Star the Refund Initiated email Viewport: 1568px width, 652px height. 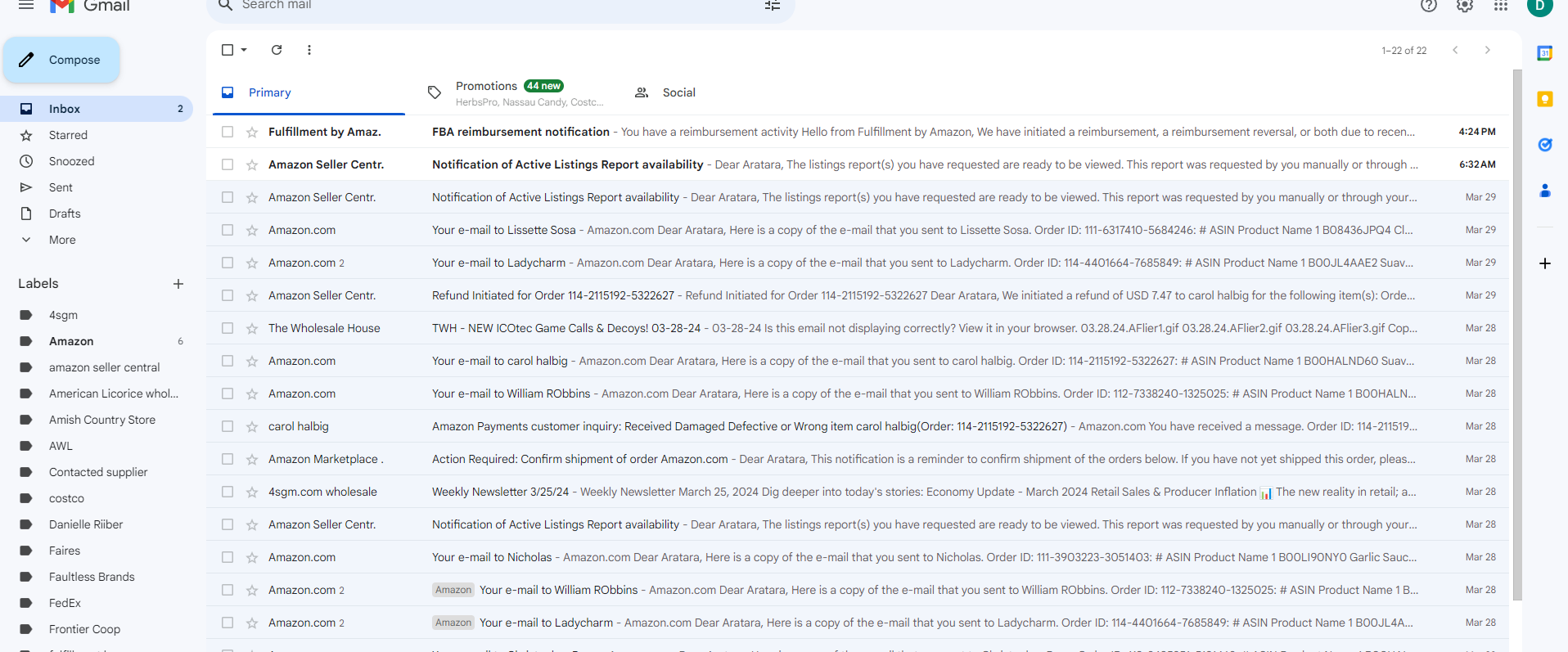click(252, 295)
